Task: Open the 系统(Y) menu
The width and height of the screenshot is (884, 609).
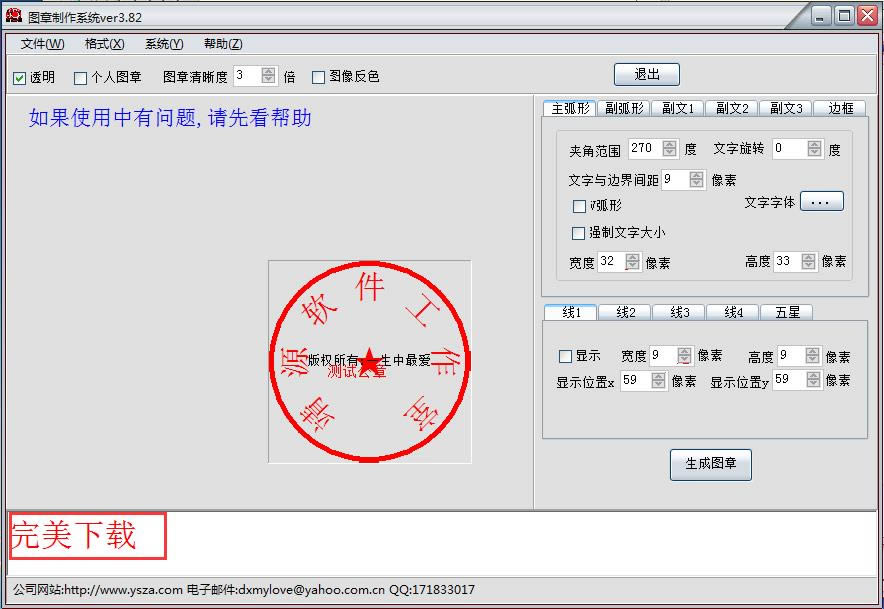Action: coord(164,44)
